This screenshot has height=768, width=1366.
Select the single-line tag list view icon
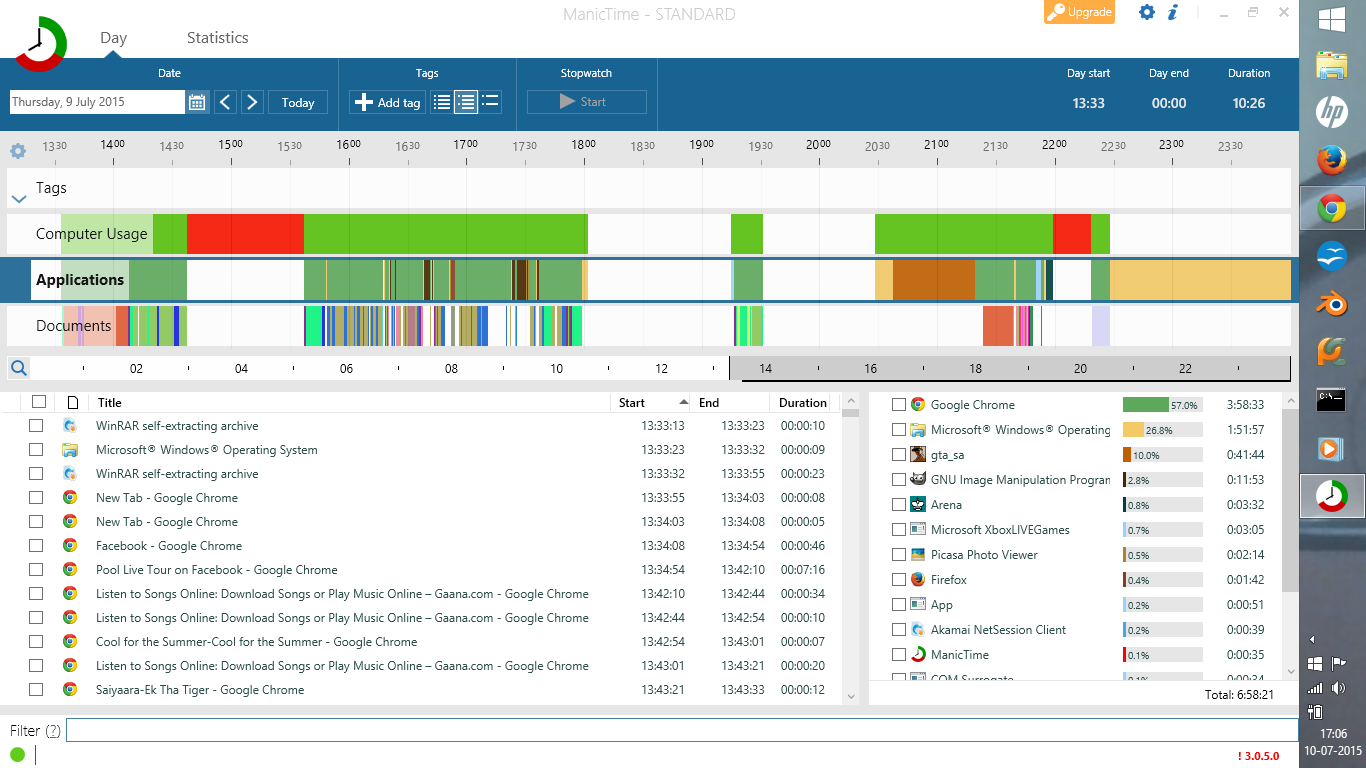point(490,101)
